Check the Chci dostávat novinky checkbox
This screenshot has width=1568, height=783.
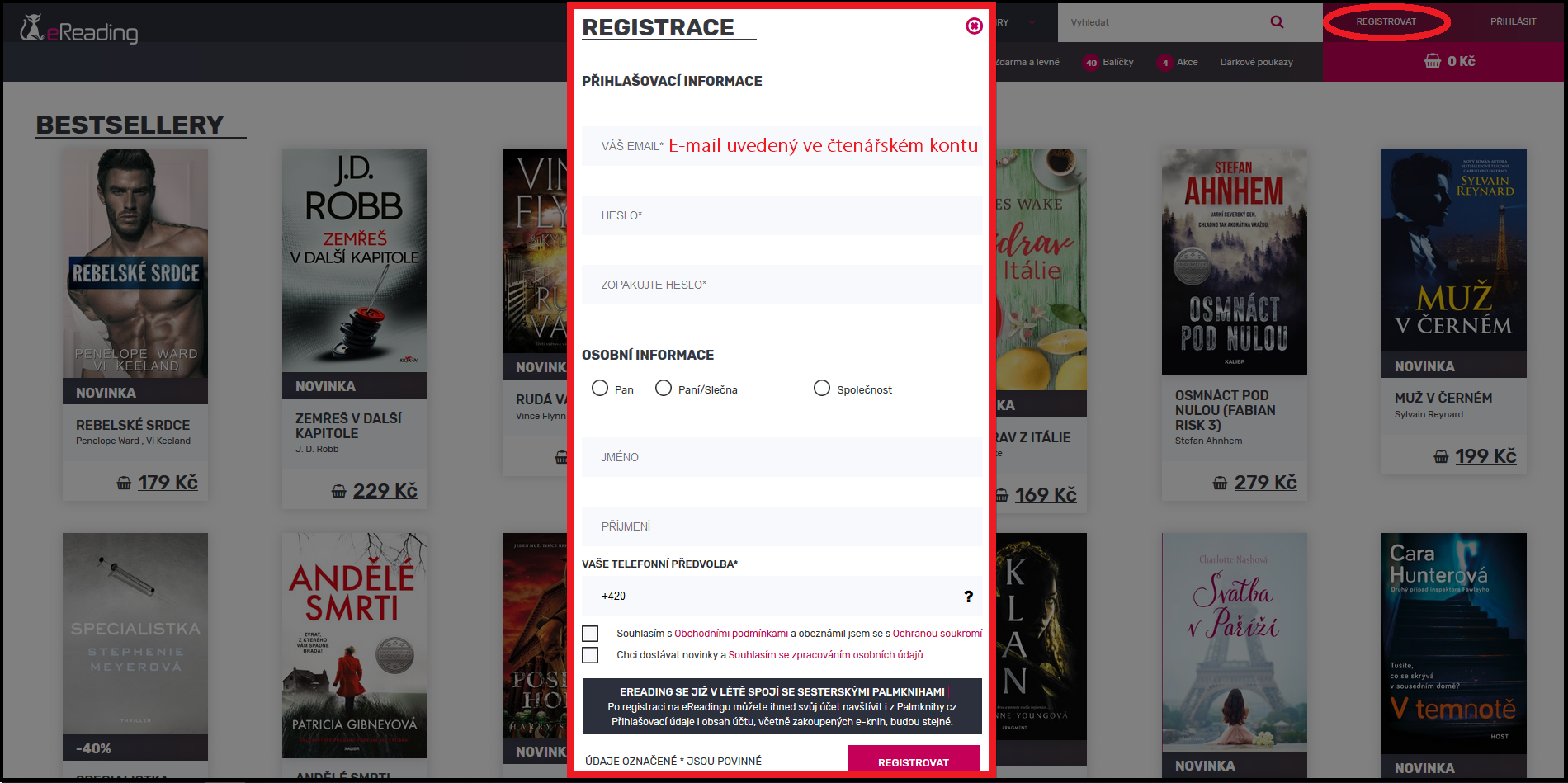pyautogui.click(x=590, y=655)
